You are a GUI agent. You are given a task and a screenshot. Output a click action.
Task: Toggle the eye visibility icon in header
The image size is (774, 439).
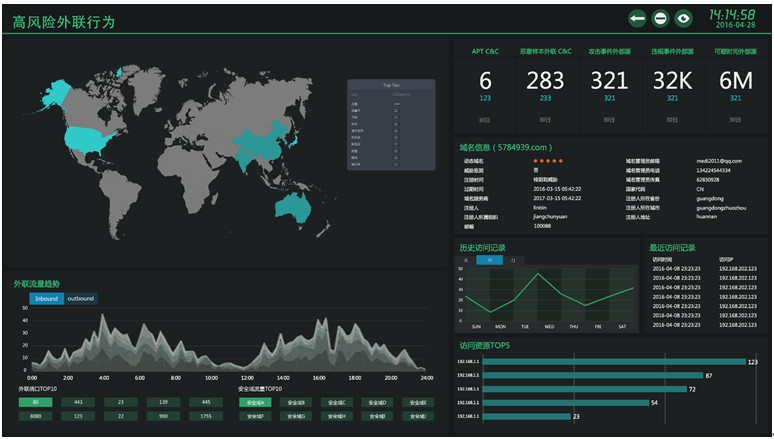pos(683,17)
